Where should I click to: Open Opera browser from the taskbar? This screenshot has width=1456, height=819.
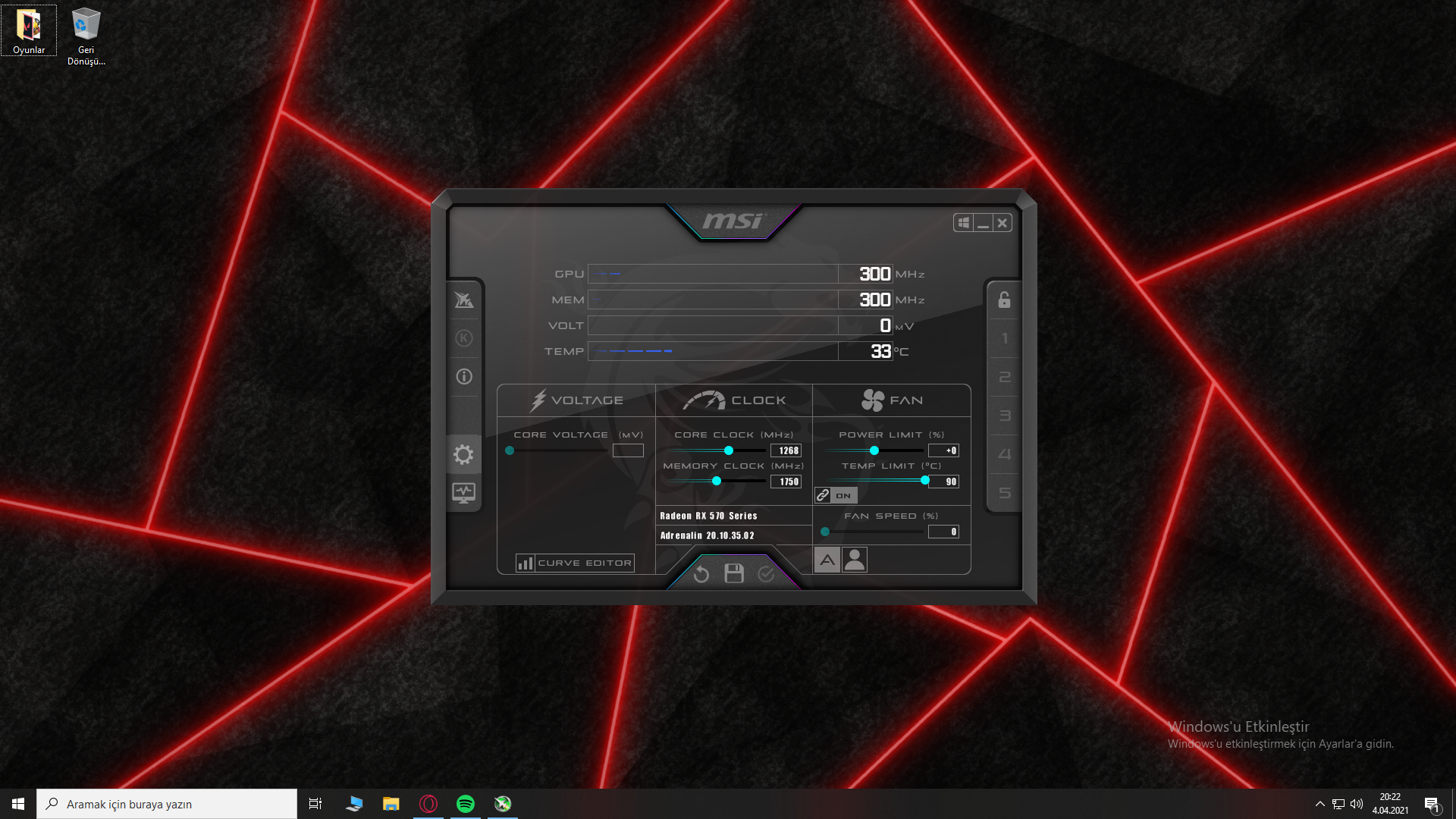pyautogui.click(x=428, y=803)
